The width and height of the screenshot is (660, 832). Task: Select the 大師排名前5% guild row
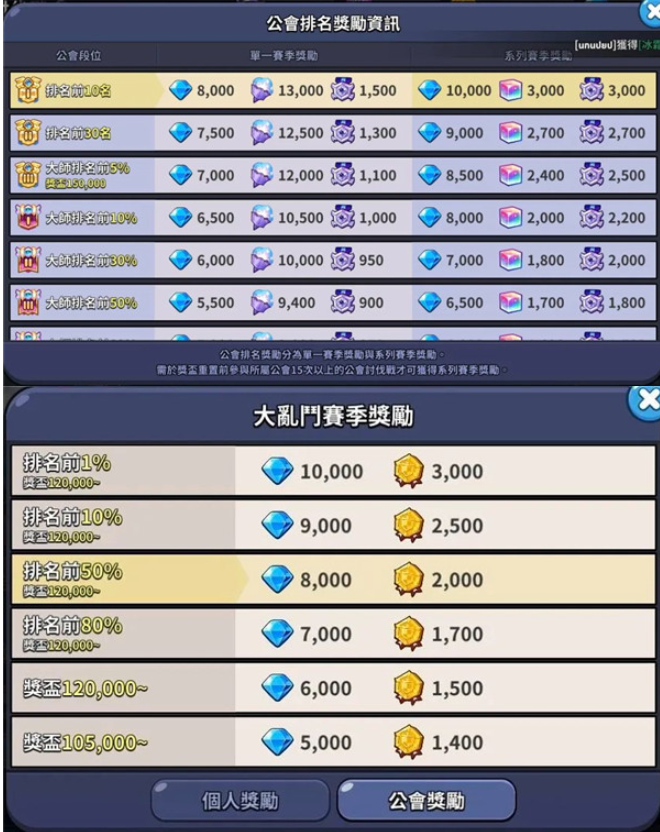point(333,175)
